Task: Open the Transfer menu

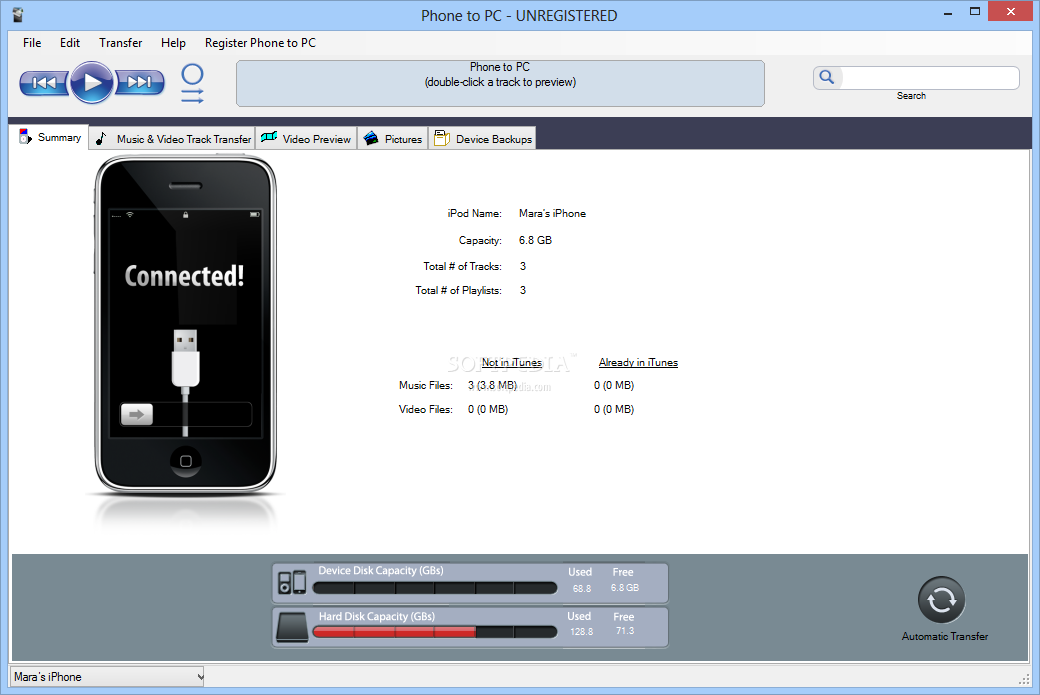Action: 120,43
